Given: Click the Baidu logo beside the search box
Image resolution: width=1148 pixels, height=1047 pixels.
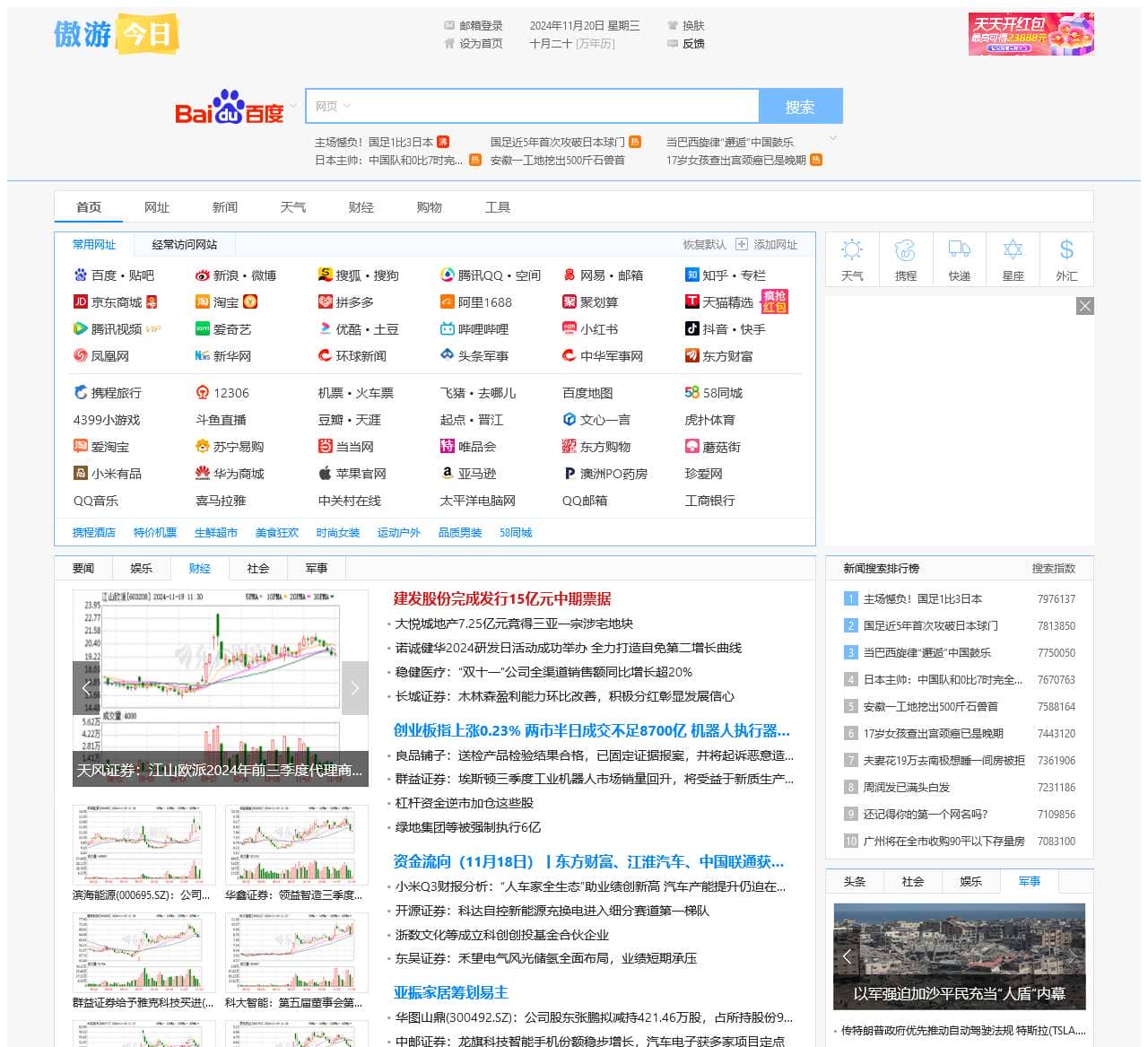Looking at the screenshot, I should [x=230, y=107].
